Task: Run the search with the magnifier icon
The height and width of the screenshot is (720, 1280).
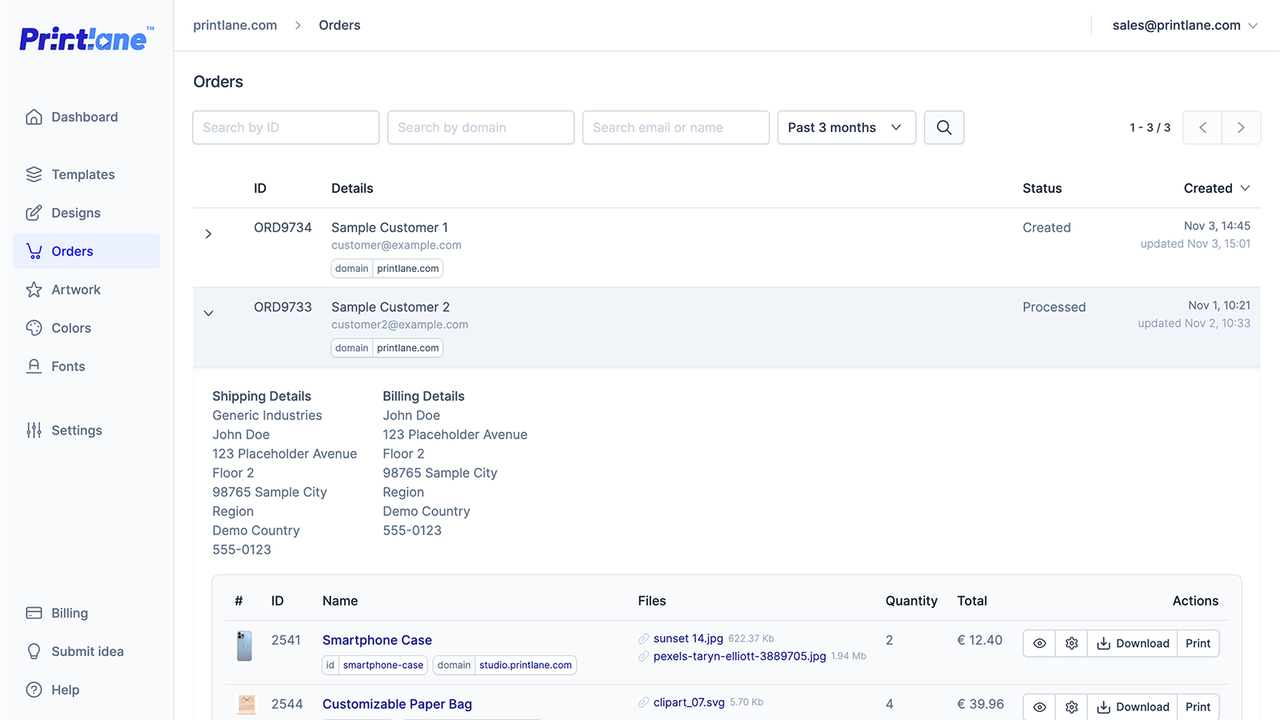Action: click(x=943, y=127)
